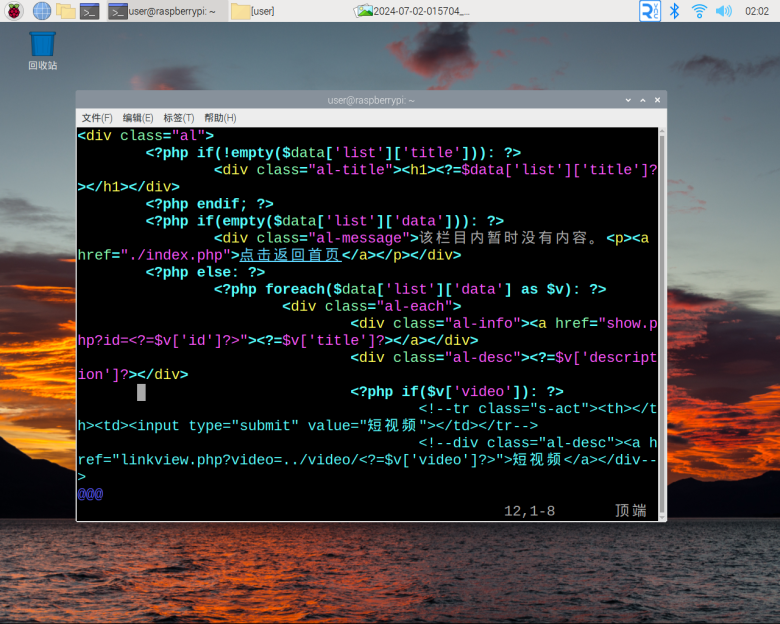Viewport: 780px width, 624px height.
Task: Click the value="短视频" text
Action: click(368, 425)
